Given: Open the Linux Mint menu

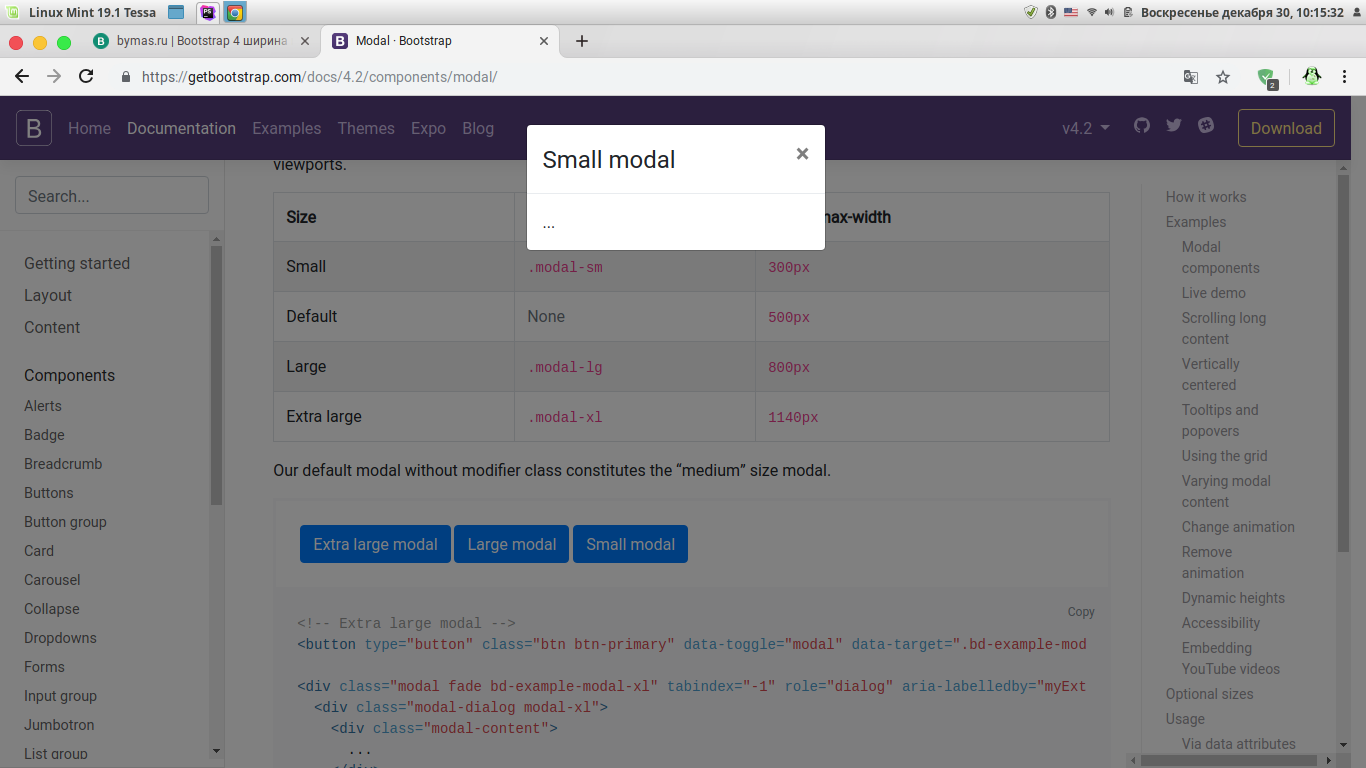Looking at the screenshot, I should (x=12, y=12).
